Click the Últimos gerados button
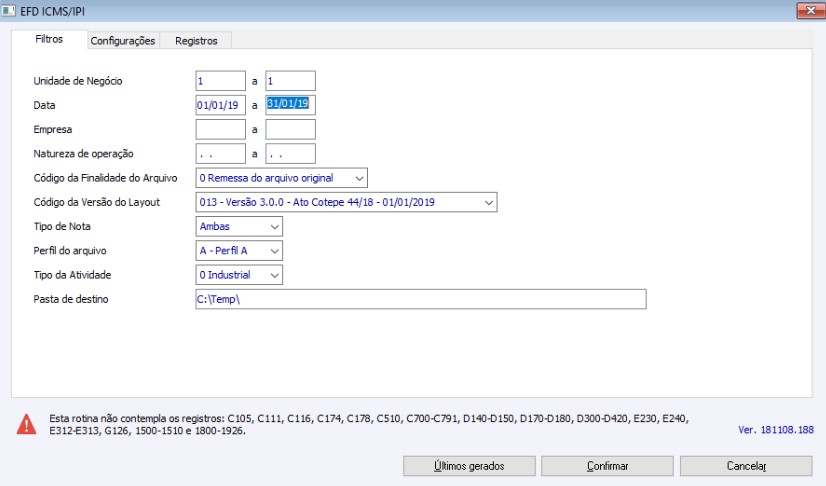Screen dimensions: 826x486 click(x=469, y=466)
